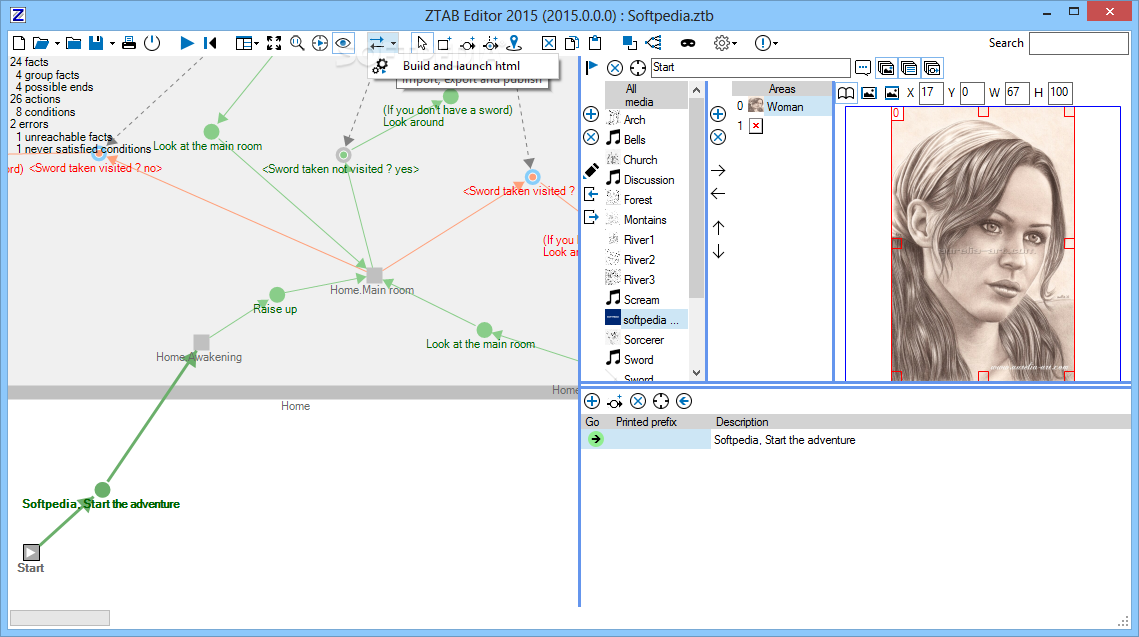The width and height of the screenshot is (1139, 637).
Task: Toggle the eye visibility button
Action: [x=343, y=44]
